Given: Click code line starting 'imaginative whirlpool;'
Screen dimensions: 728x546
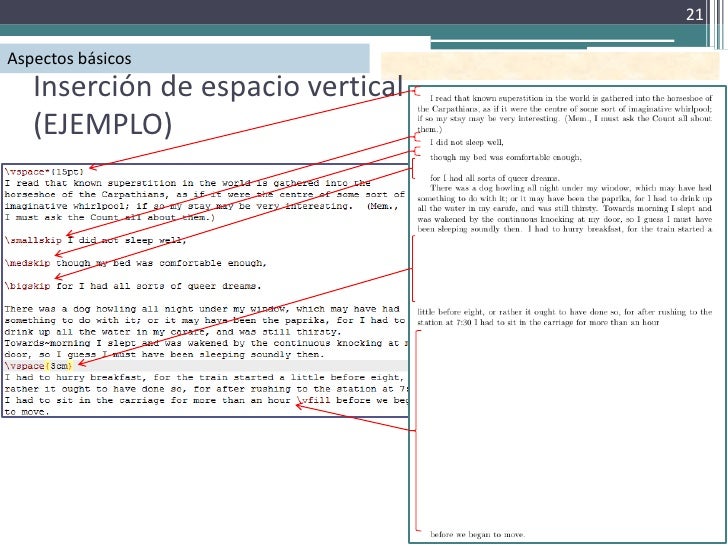Looking at the screenshot, I should click(202, 206).
